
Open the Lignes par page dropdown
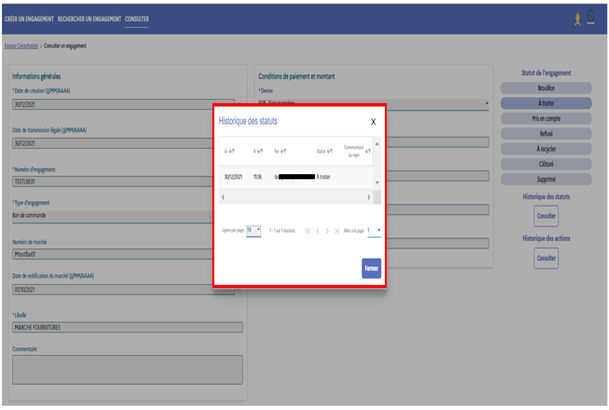[253, 230]
